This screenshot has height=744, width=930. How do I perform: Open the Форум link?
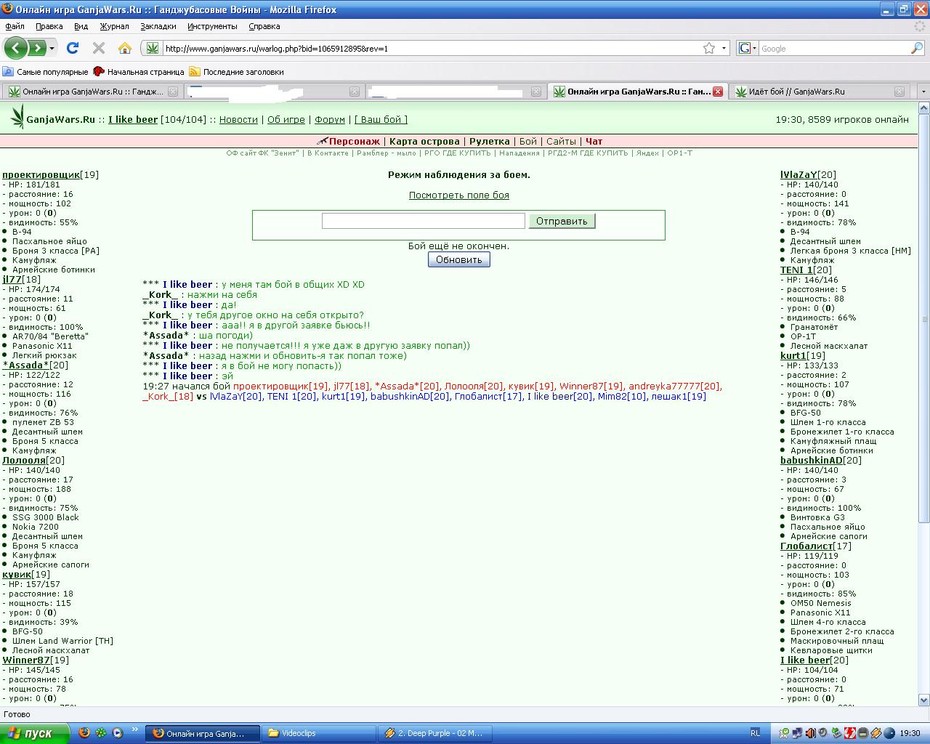coord(330,119)
